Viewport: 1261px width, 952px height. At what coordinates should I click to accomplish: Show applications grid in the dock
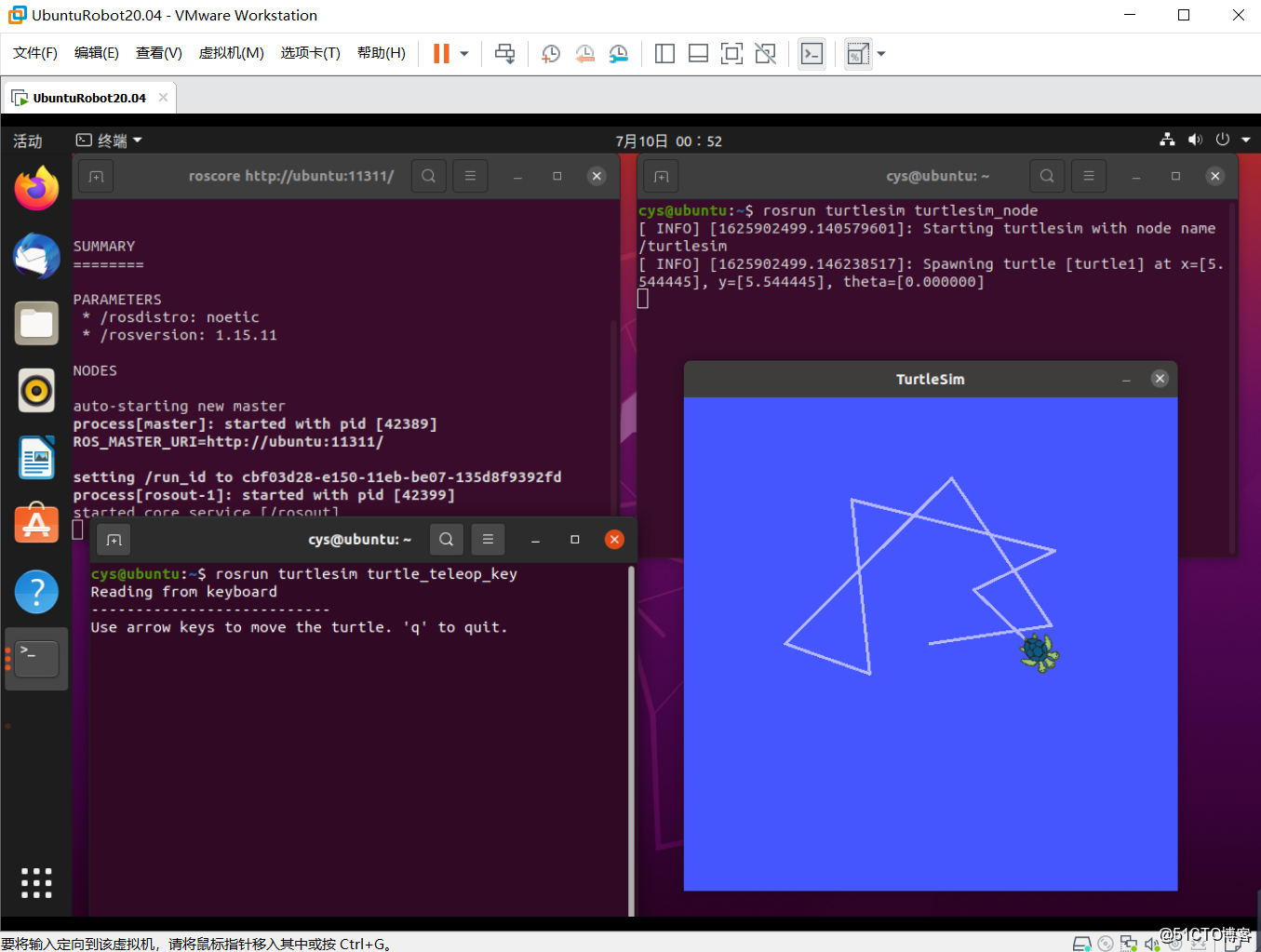tap(36, 882)
